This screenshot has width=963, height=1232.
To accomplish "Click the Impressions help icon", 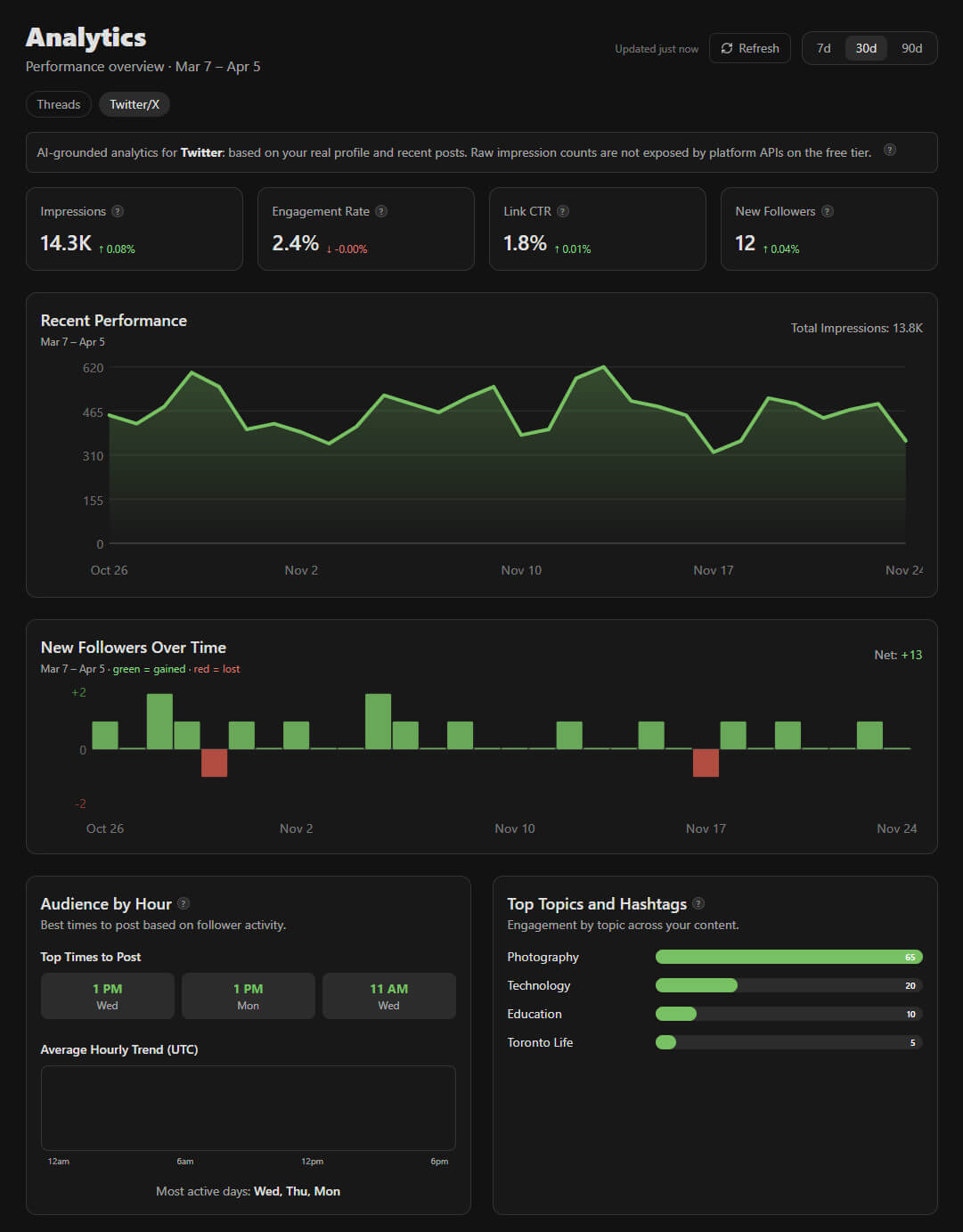I will 119,211.
